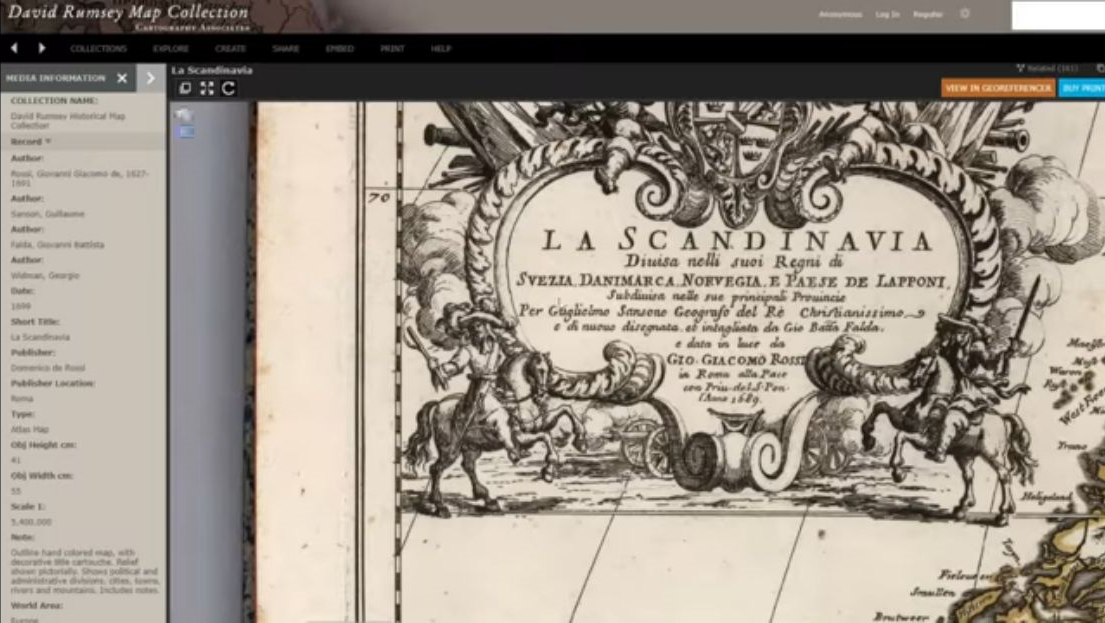
Task: Click David Rumsey Map Collection logo
Action: point(128,16)
